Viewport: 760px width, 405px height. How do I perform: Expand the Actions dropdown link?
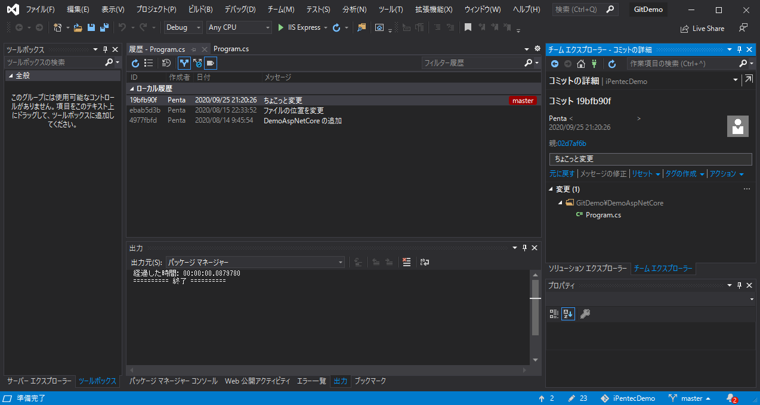click(727, 174)
